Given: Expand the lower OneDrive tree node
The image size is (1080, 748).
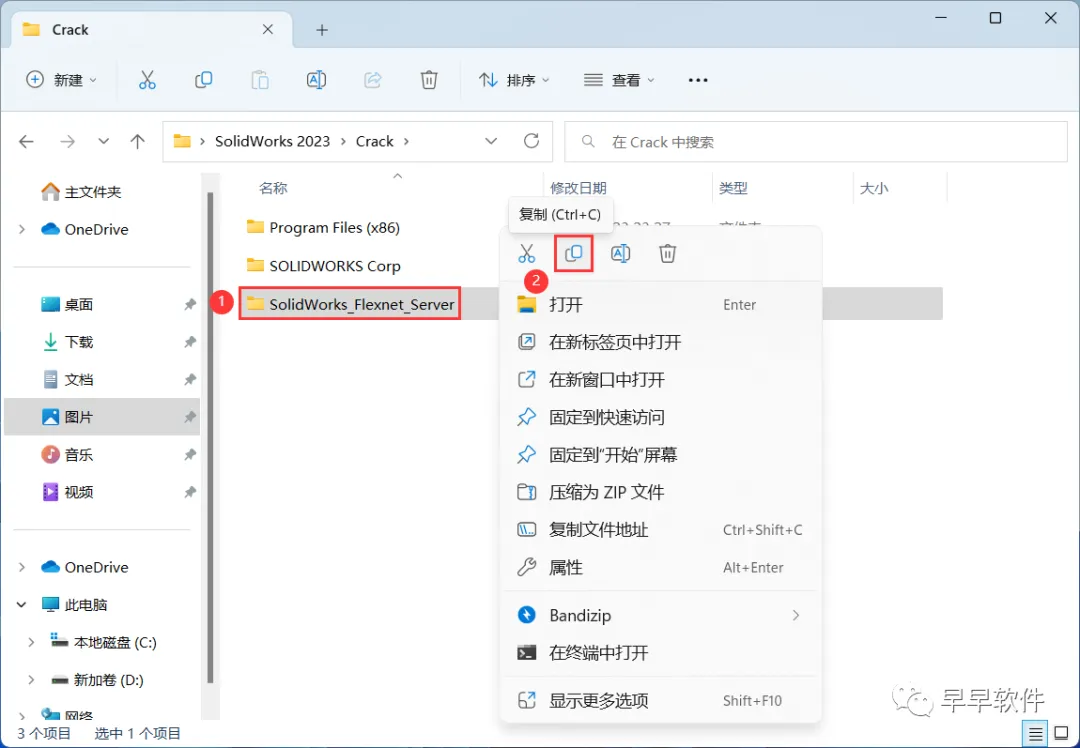Looking at the screenshot, I should [21, 568].
